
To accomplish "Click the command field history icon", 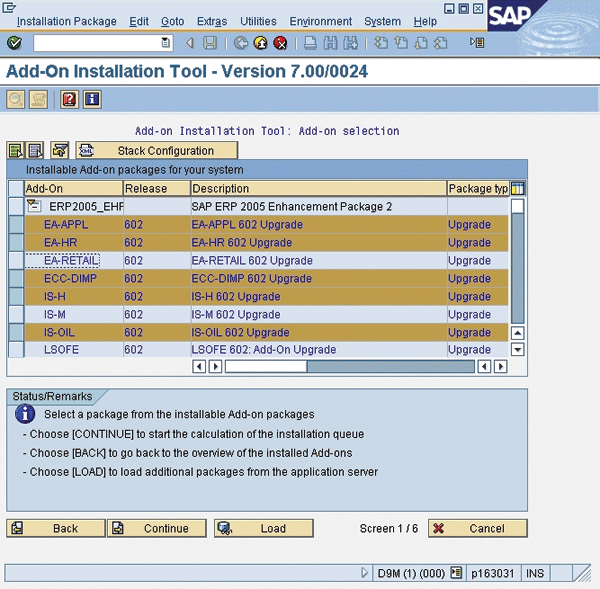I will pos(166,42).
